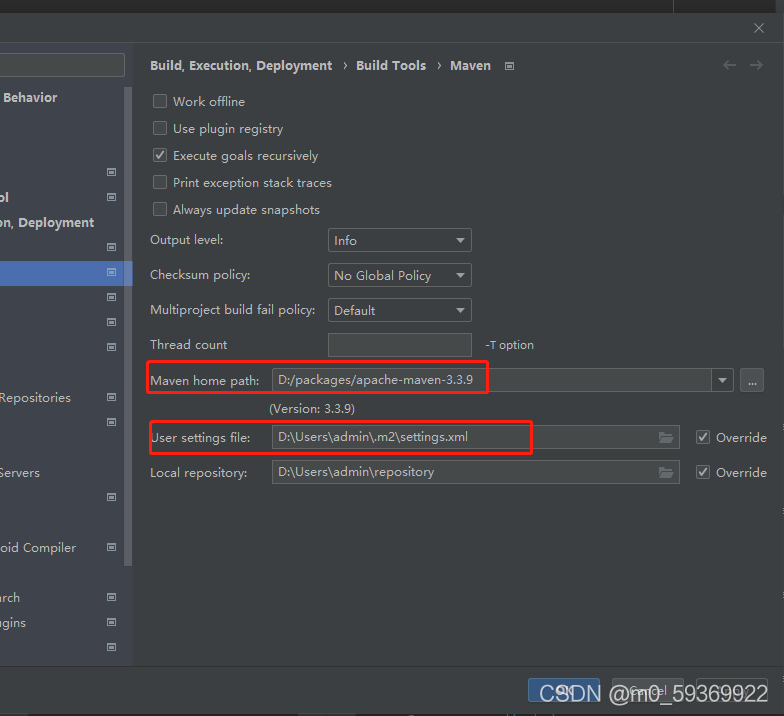Click the '...' browse button for Maven home
784x716 pixels.
point(752,380)
